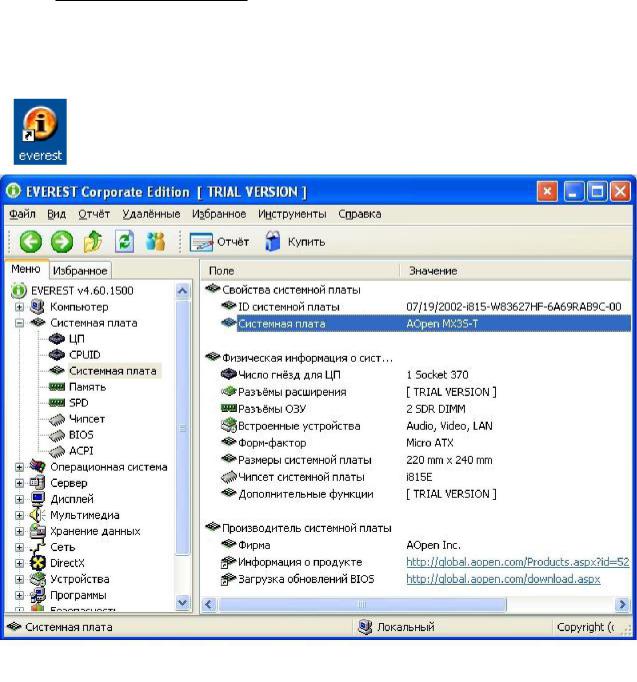Open the Удалённые menu

(151, 214)
